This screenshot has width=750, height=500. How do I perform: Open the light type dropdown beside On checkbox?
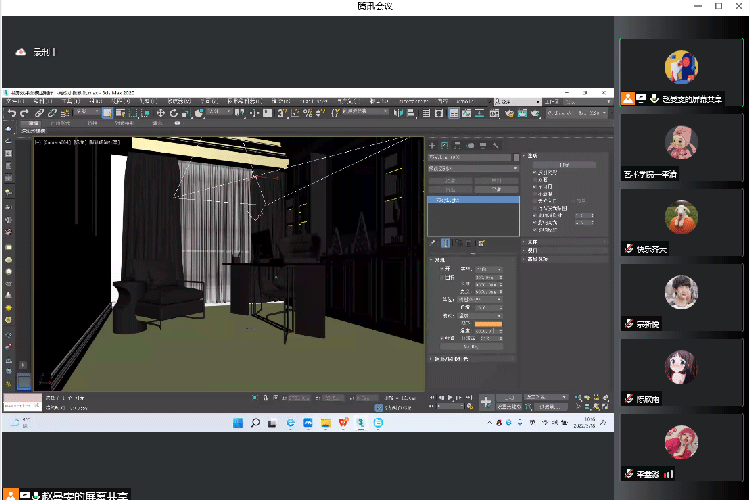coord(490,270)
